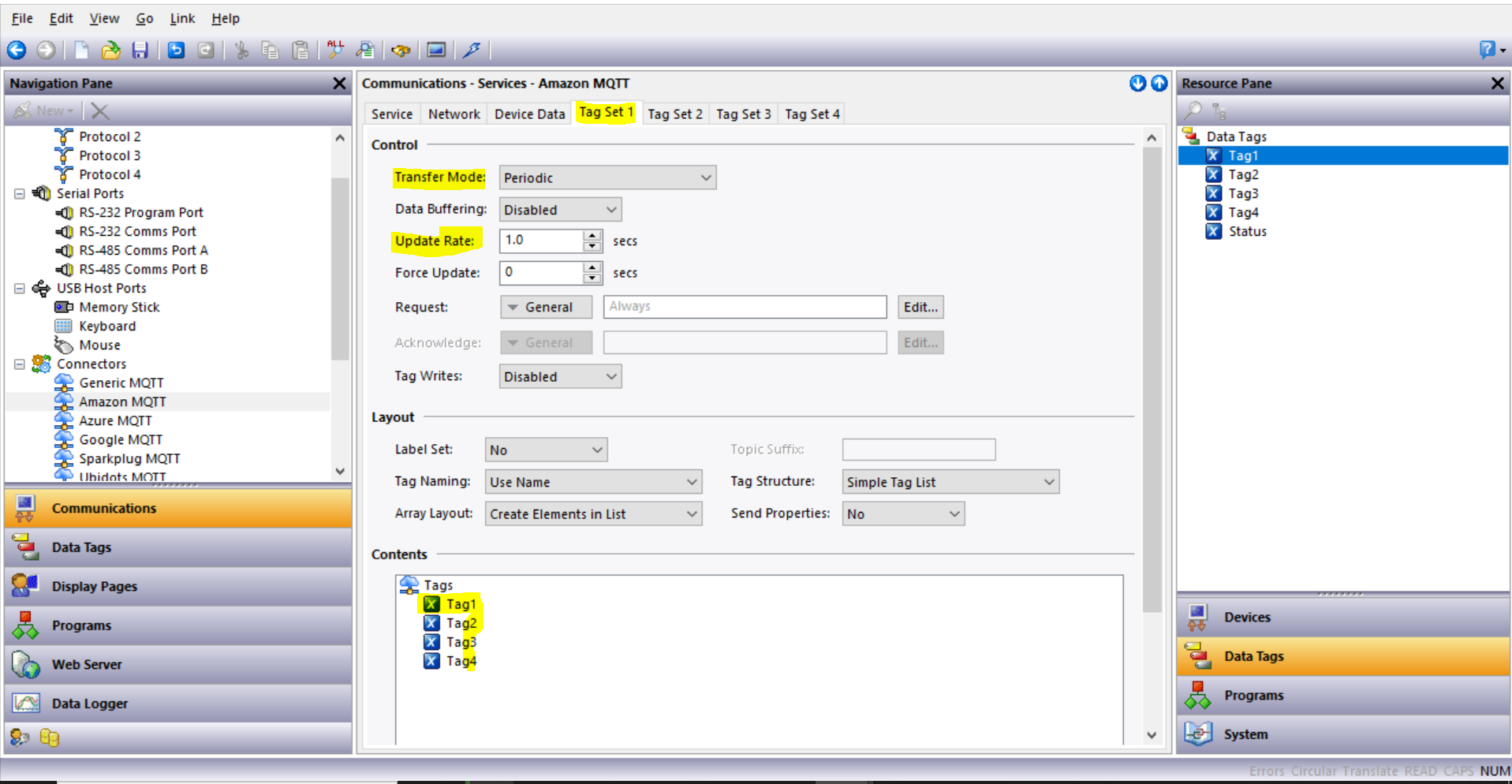Screen dimensions: 1512x784
Task: Click the main pane vertical scrollbar down arrow
Action: tap(1152, 734)
